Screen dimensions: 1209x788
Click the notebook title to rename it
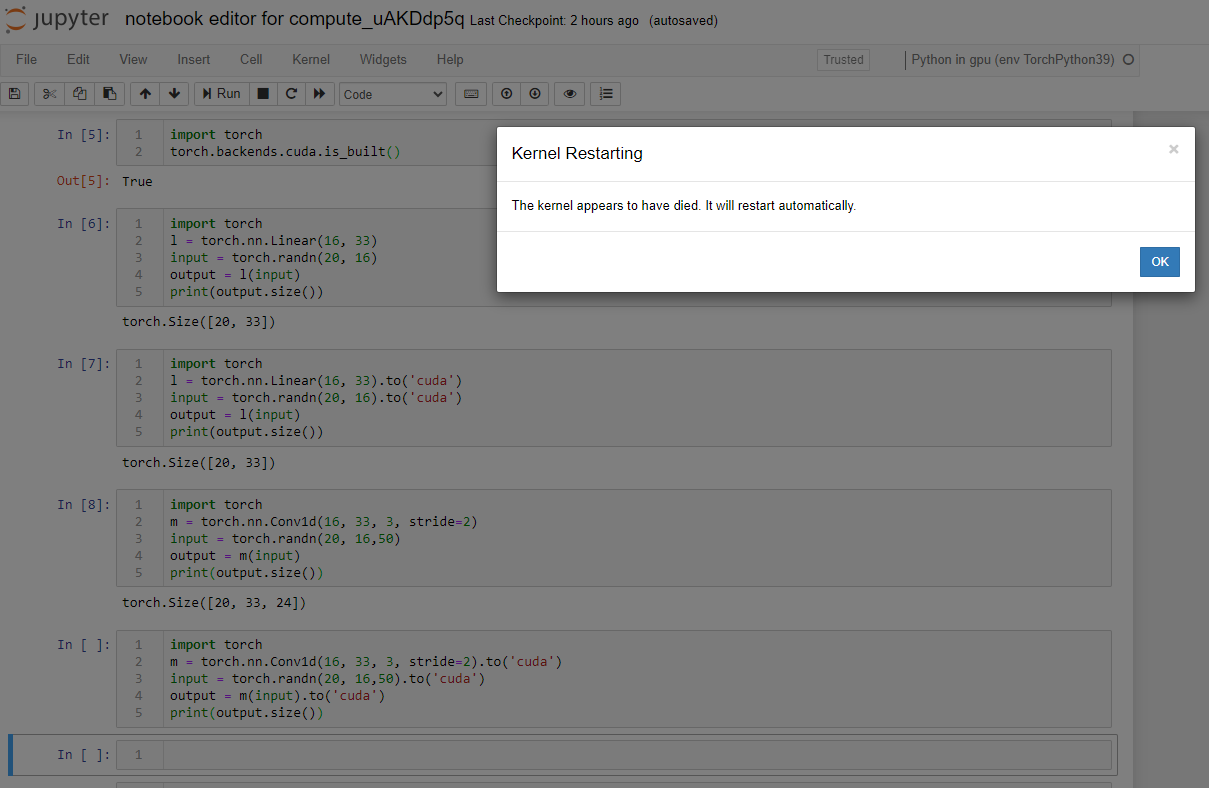coord(295,20)
